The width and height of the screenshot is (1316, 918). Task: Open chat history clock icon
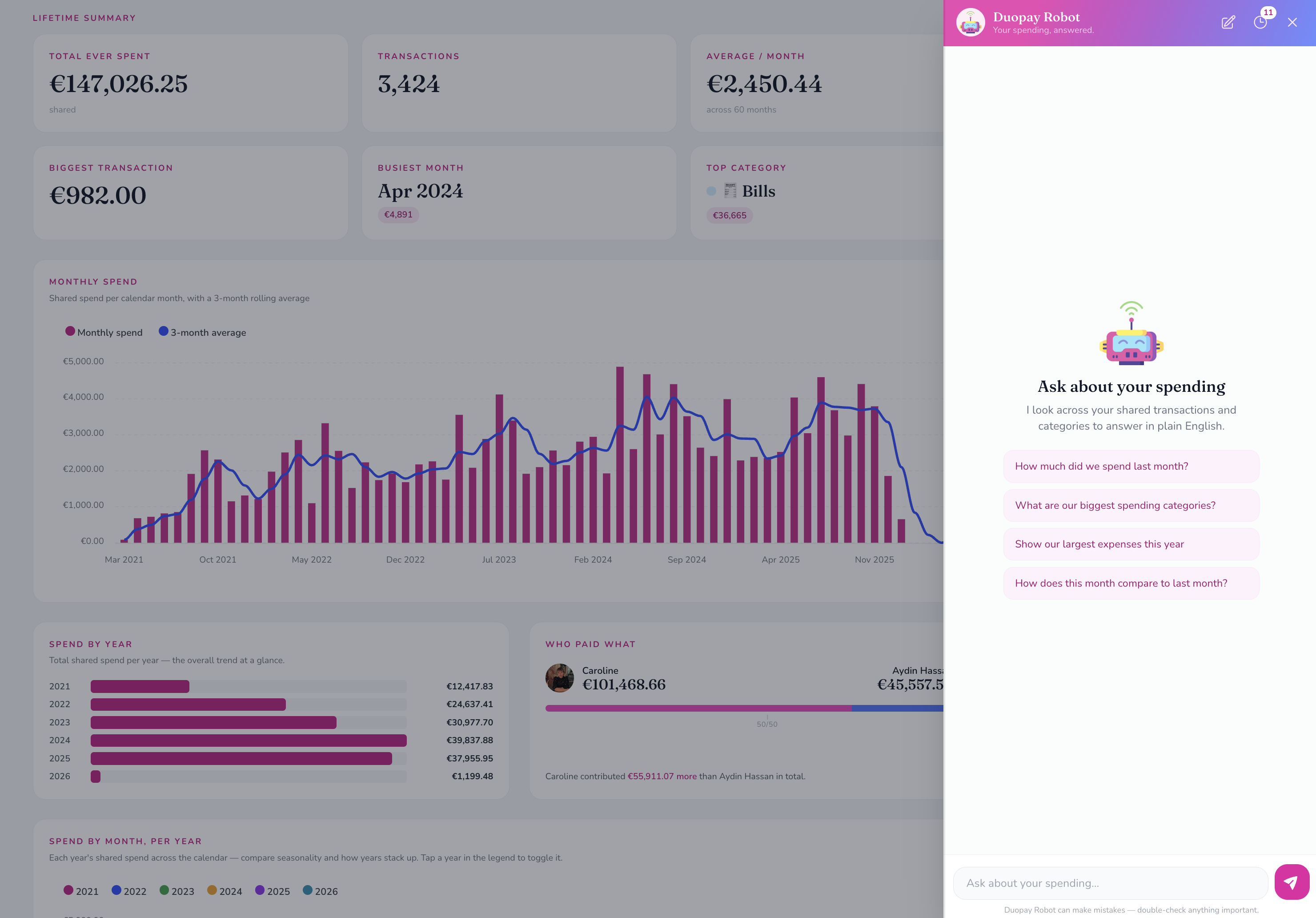(1260, 22)
